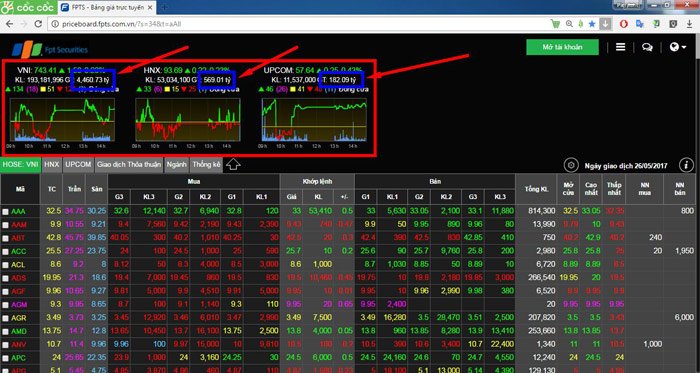This screenshot has width=700, height=373.
Task: Click the Sàn column header
Action: coord(96,189)
